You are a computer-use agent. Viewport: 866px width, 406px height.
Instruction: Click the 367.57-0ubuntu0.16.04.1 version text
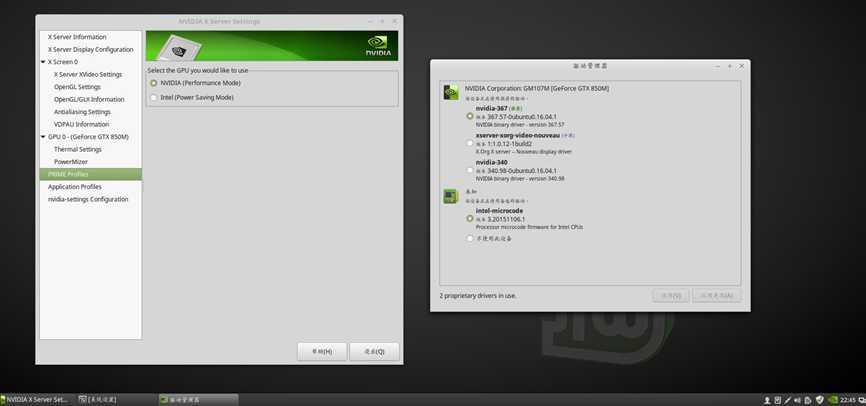pyautogui.click(x=522, y=117)
